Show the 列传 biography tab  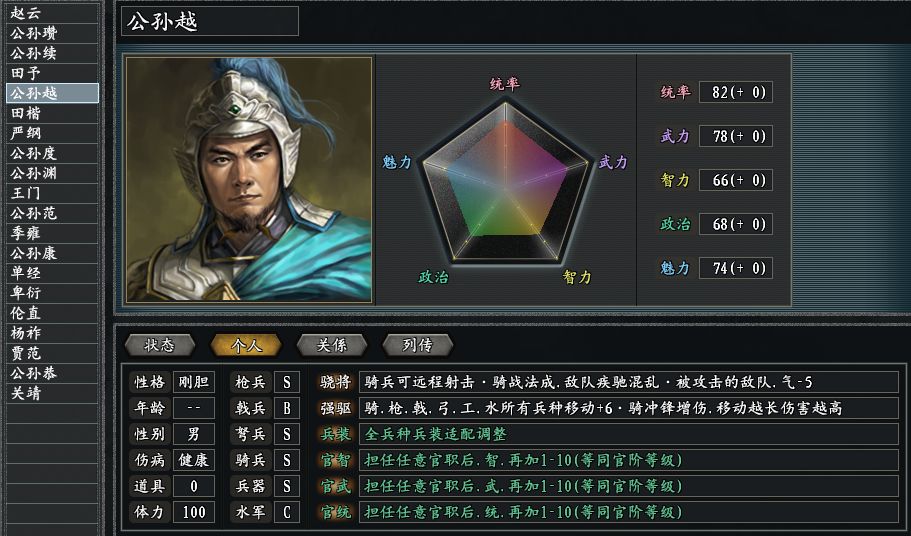[417, 345]
